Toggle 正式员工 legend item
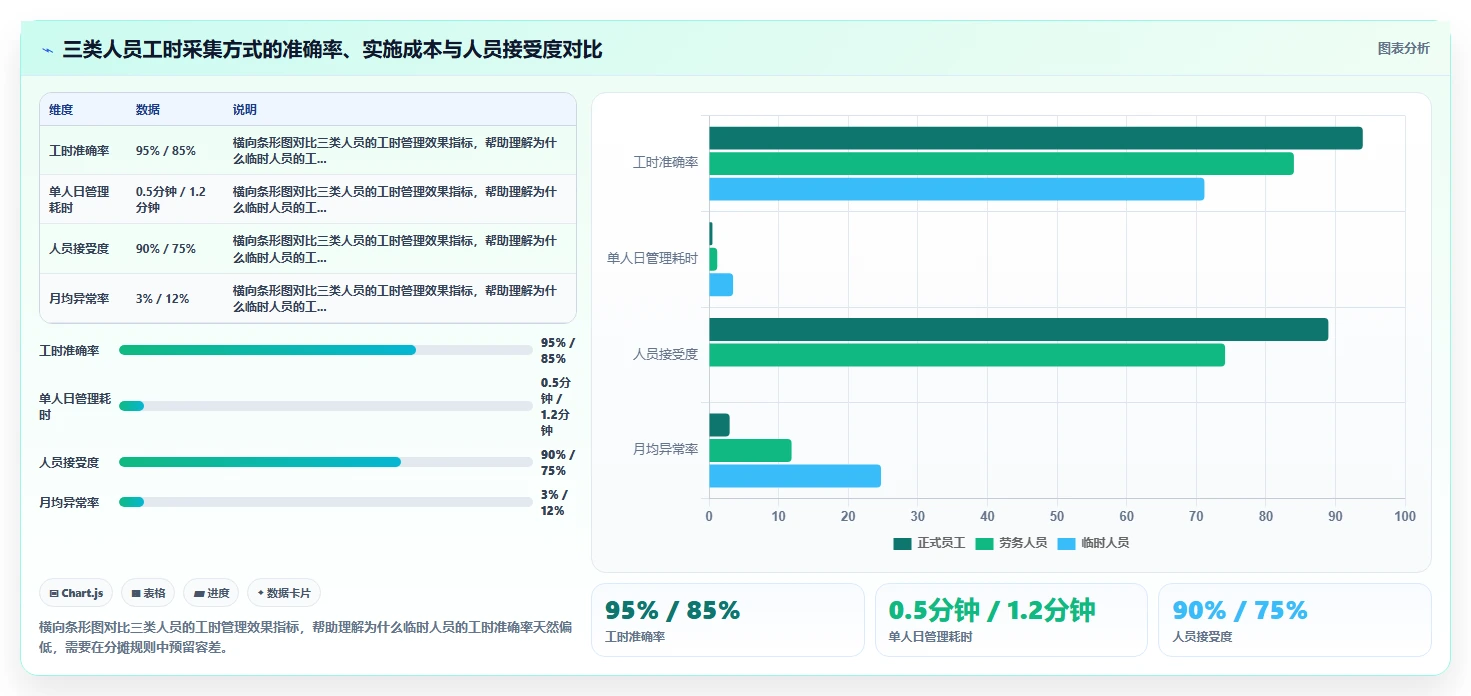 point(929,543)
